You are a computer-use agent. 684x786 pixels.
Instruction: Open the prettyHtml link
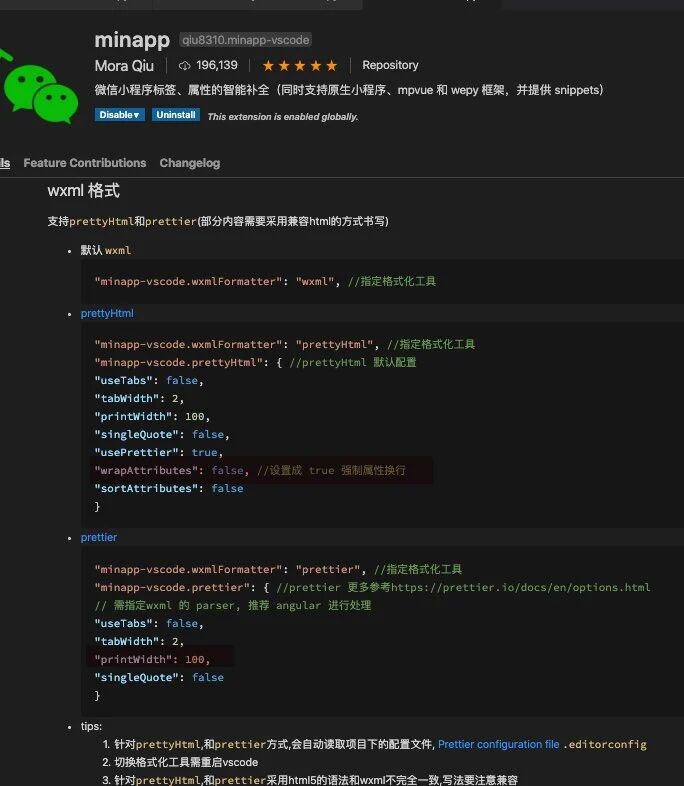(x=107, y=313)
